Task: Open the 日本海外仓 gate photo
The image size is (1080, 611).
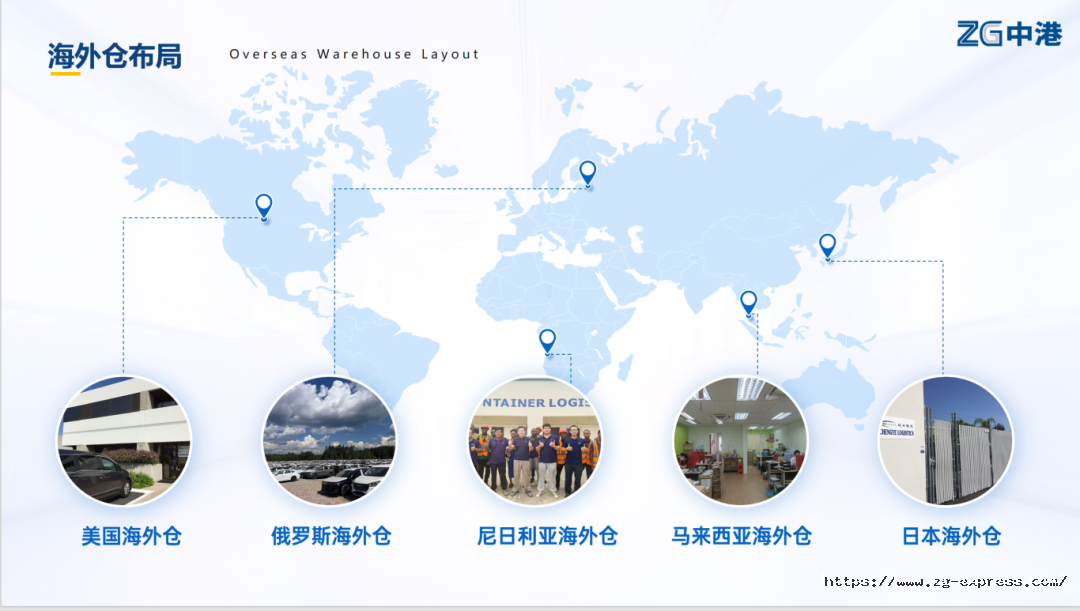Action: click(x=946, y=442)
